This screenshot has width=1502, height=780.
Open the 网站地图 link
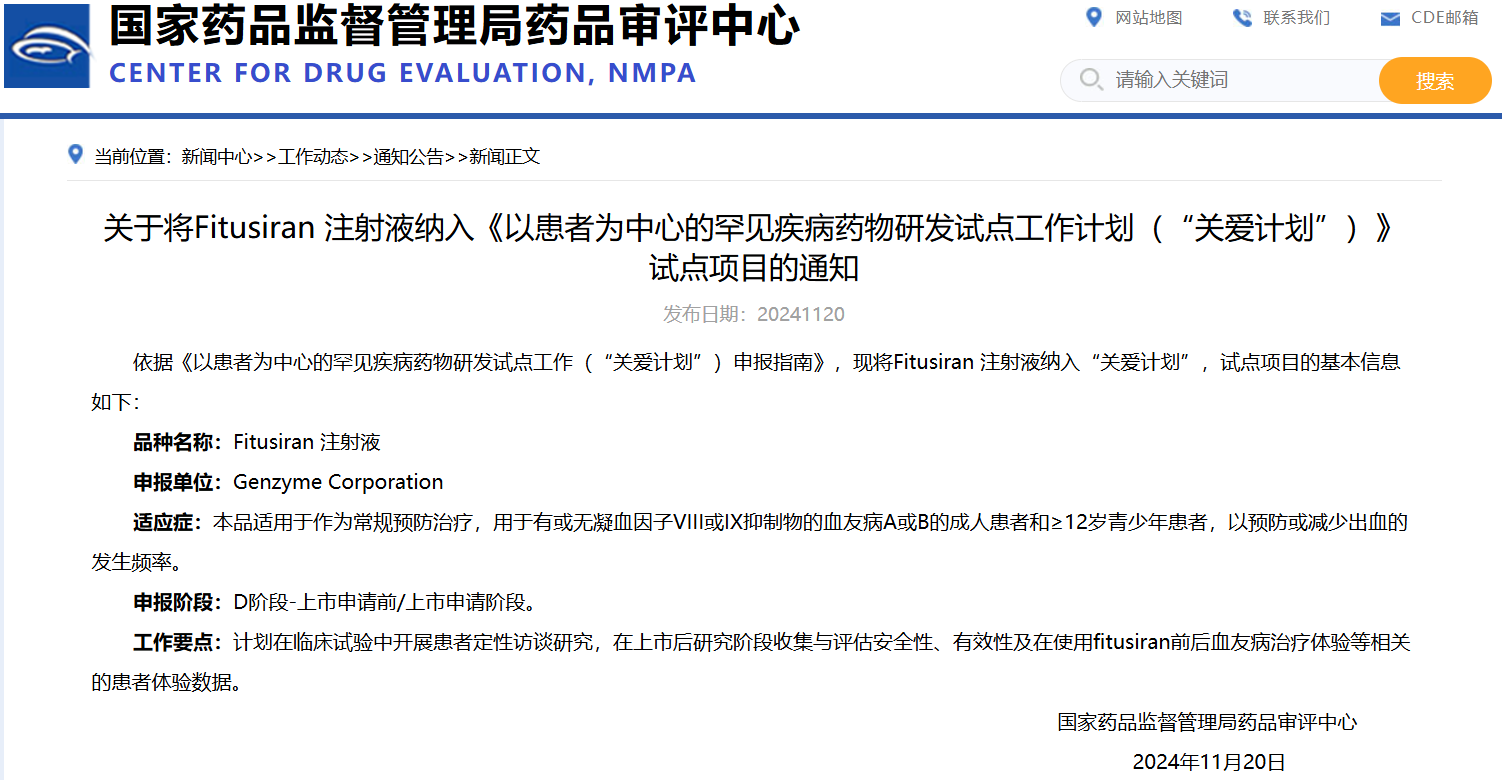(1149, 17)
